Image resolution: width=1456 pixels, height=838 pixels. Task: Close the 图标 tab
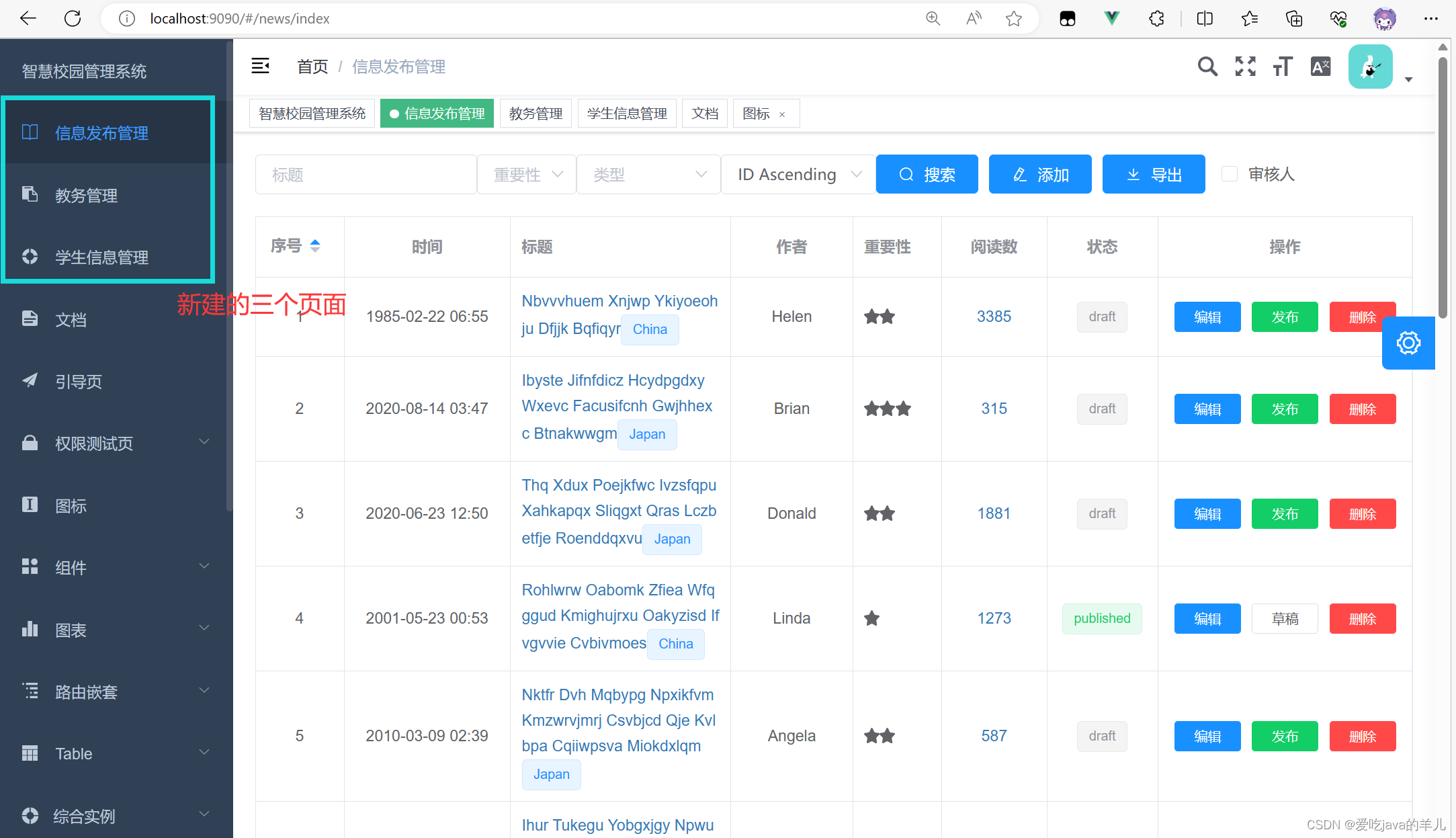click(781, 114)
